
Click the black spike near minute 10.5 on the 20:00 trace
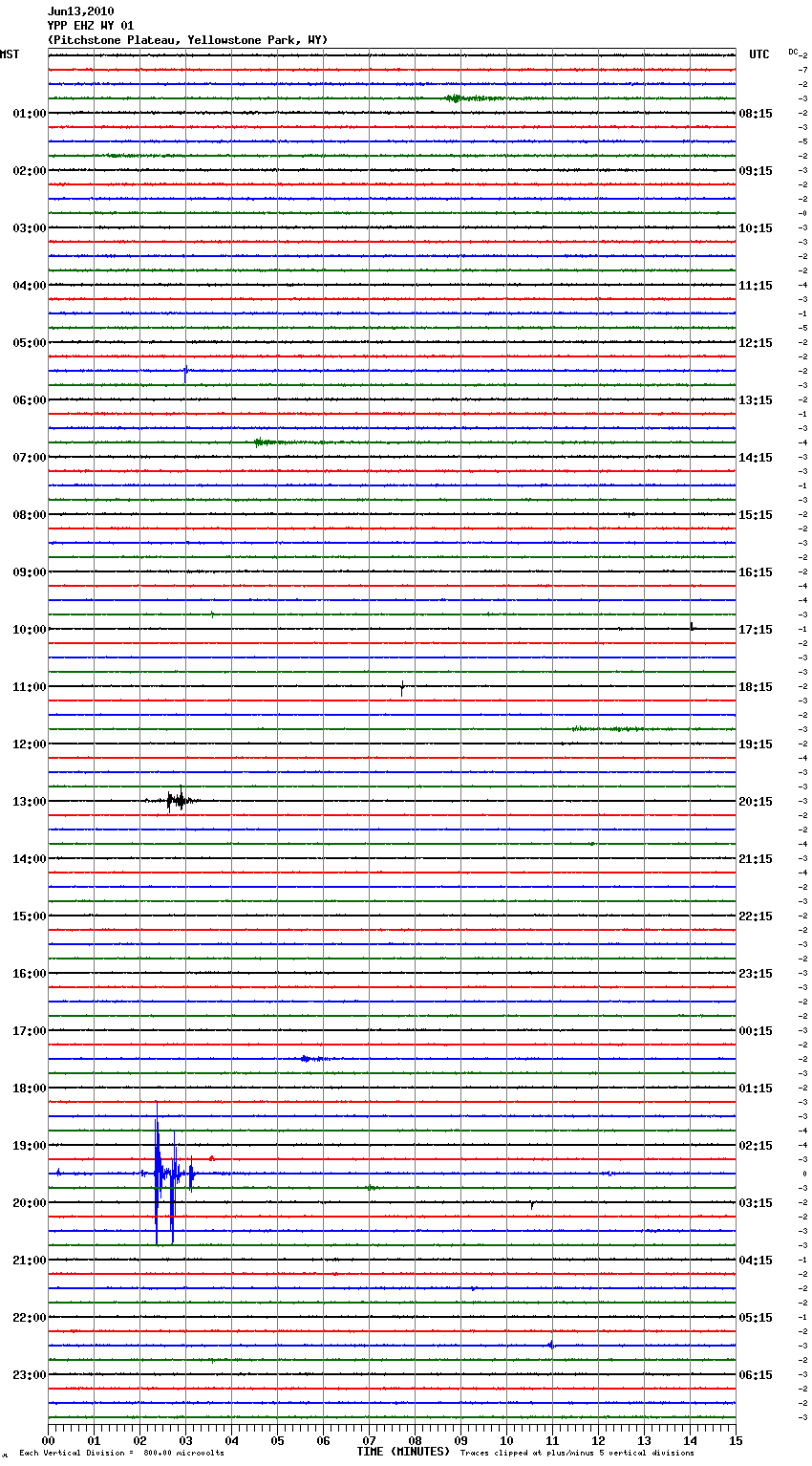[532, 1205]
